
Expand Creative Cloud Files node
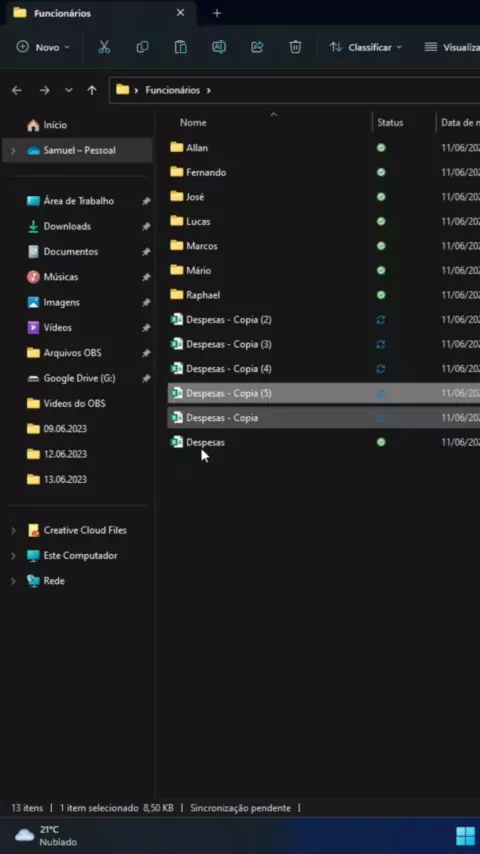[13, 530]
